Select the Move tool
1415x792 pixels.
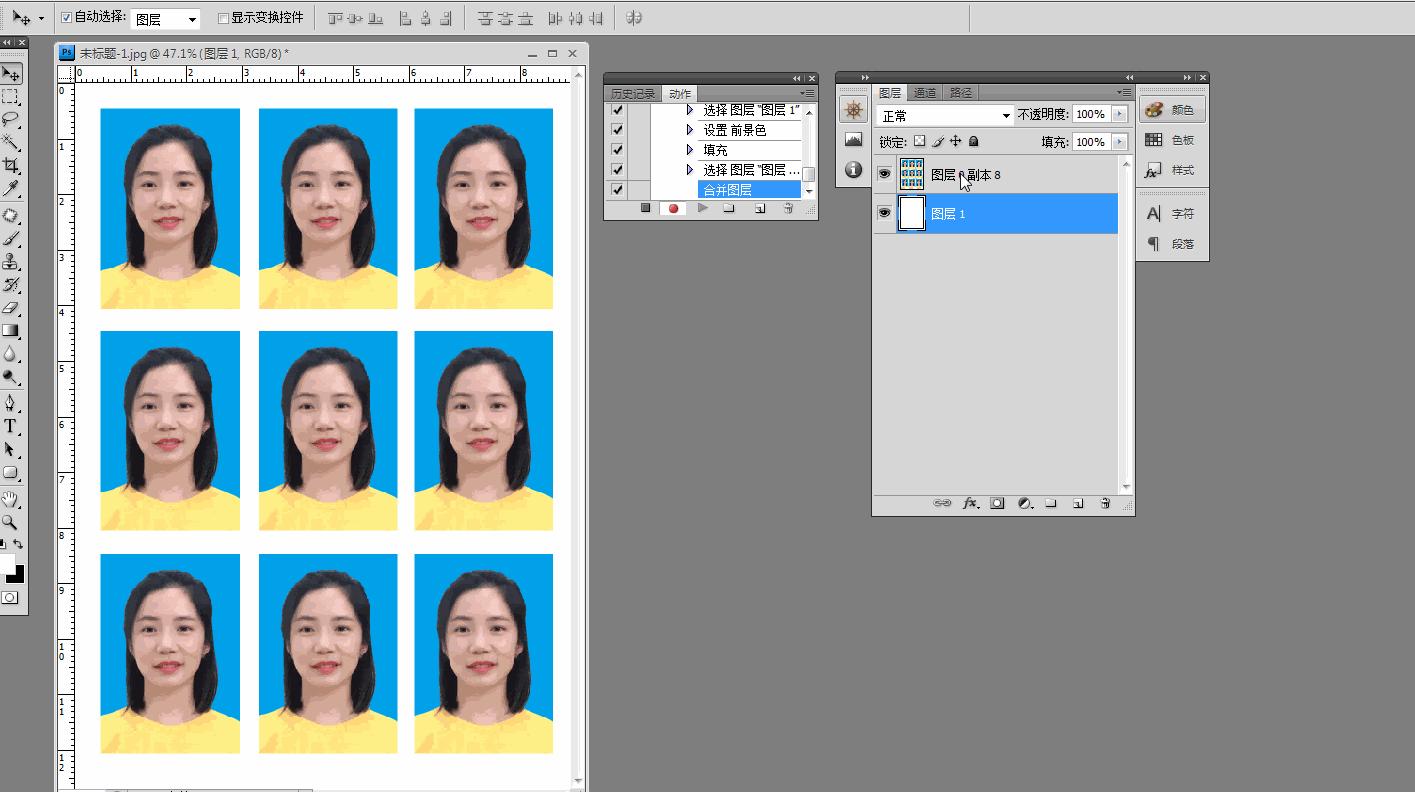point(12,72)
